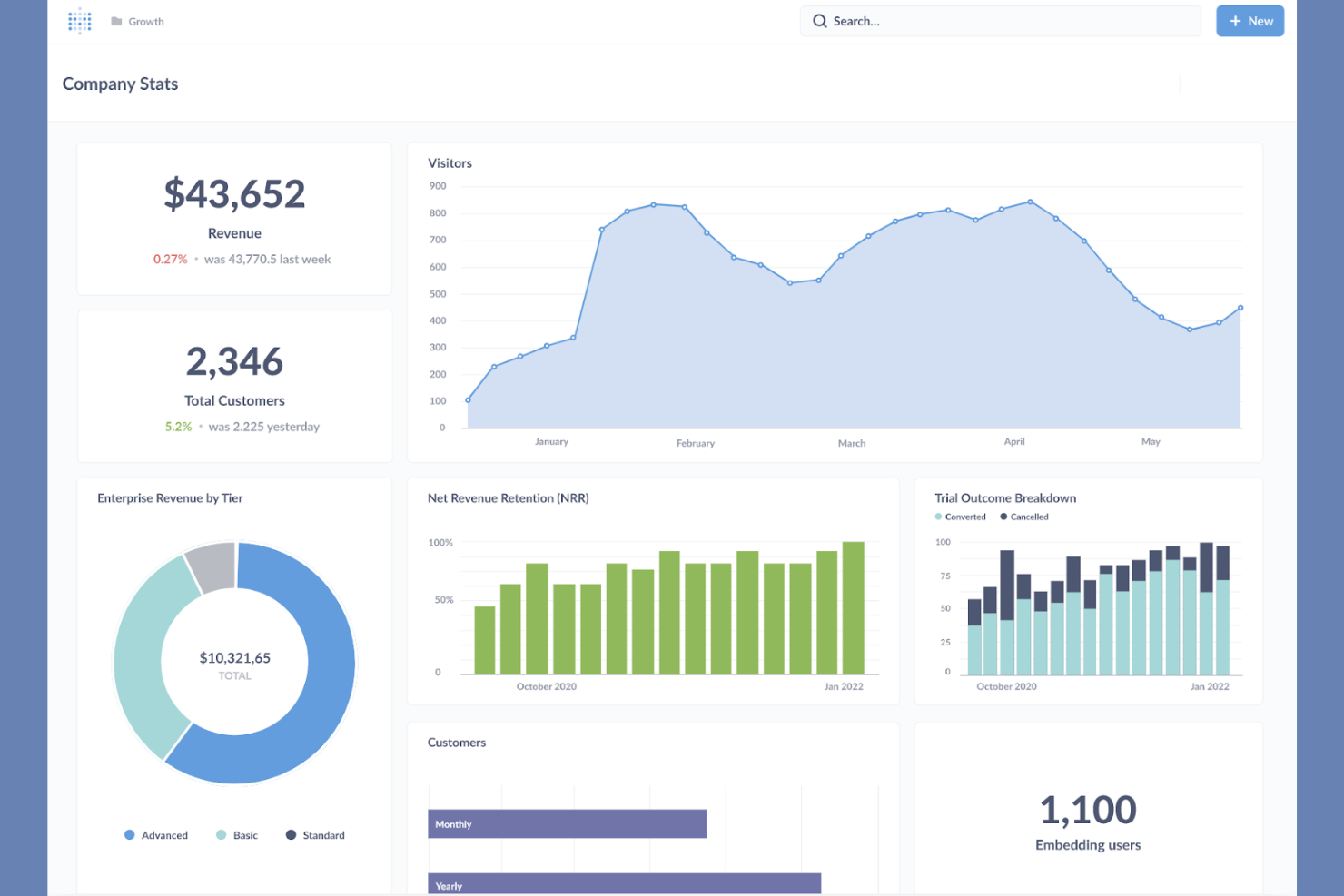Click the Revenue stat card value

[234, 192]
